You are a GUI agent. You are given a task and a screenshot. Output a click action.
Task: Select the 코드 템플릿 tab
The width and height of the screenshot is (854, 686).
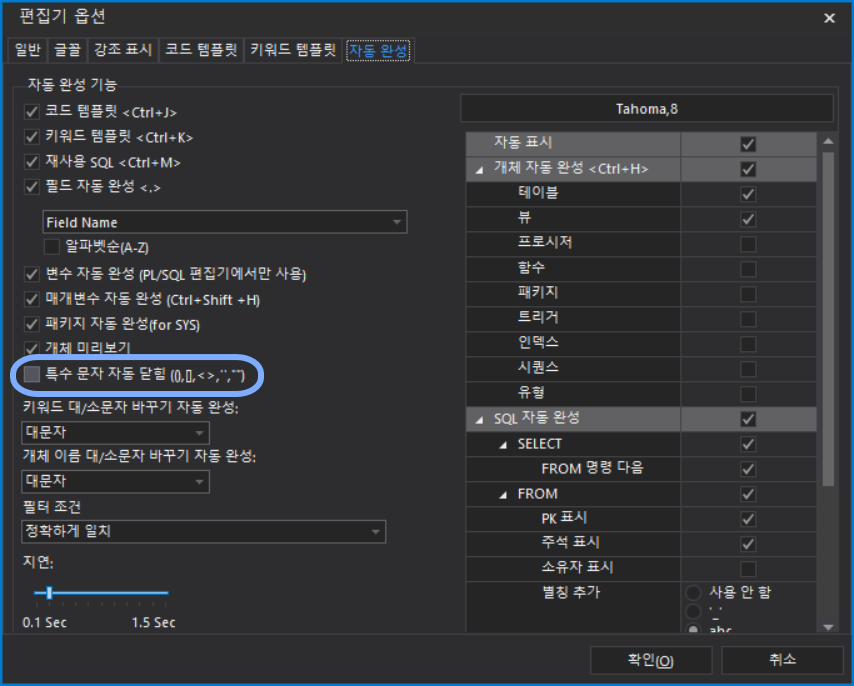(201, 50)
